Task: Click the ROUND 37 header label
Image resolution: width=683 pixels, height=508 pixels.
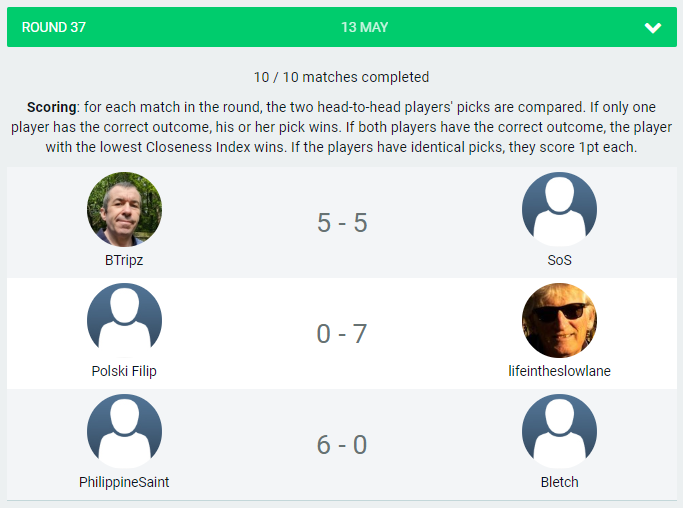Action: 54,27
